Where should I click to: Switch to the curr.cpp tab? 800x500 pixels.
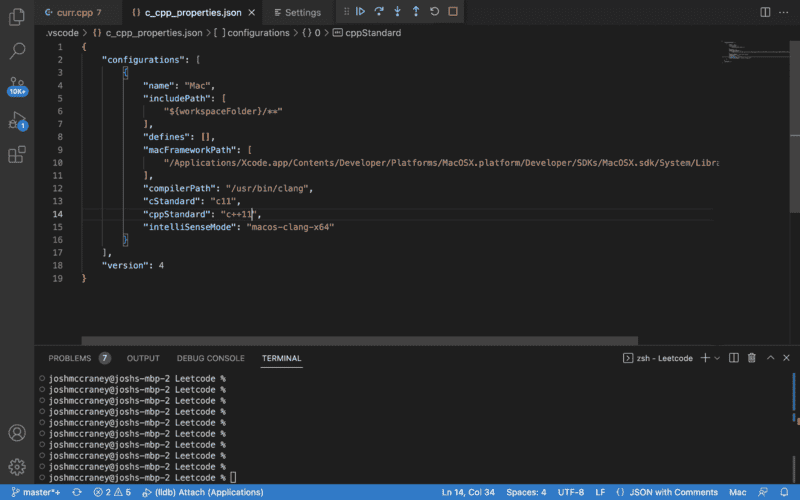click(78, 12)
